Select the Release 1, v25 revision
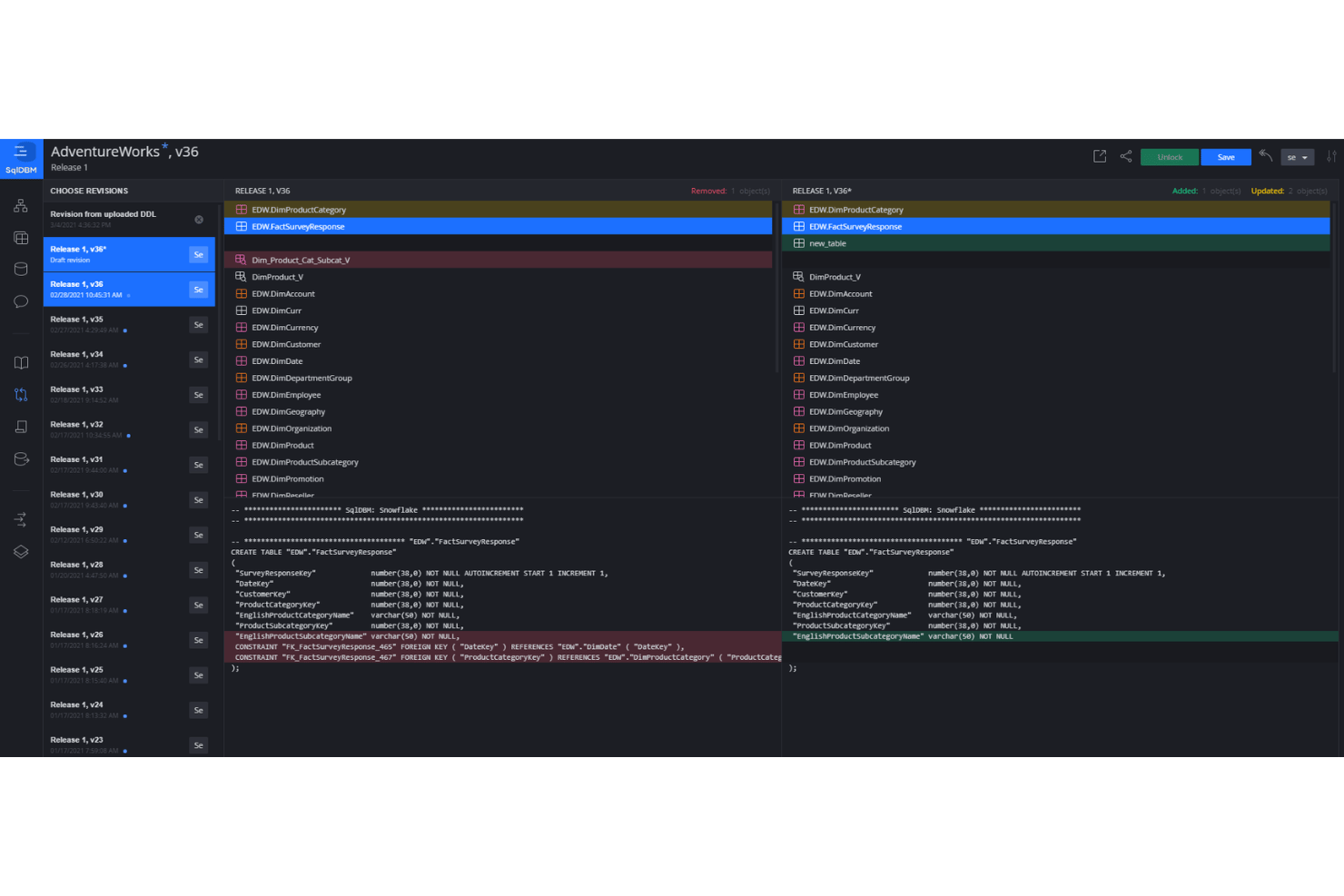 point(129,675)
